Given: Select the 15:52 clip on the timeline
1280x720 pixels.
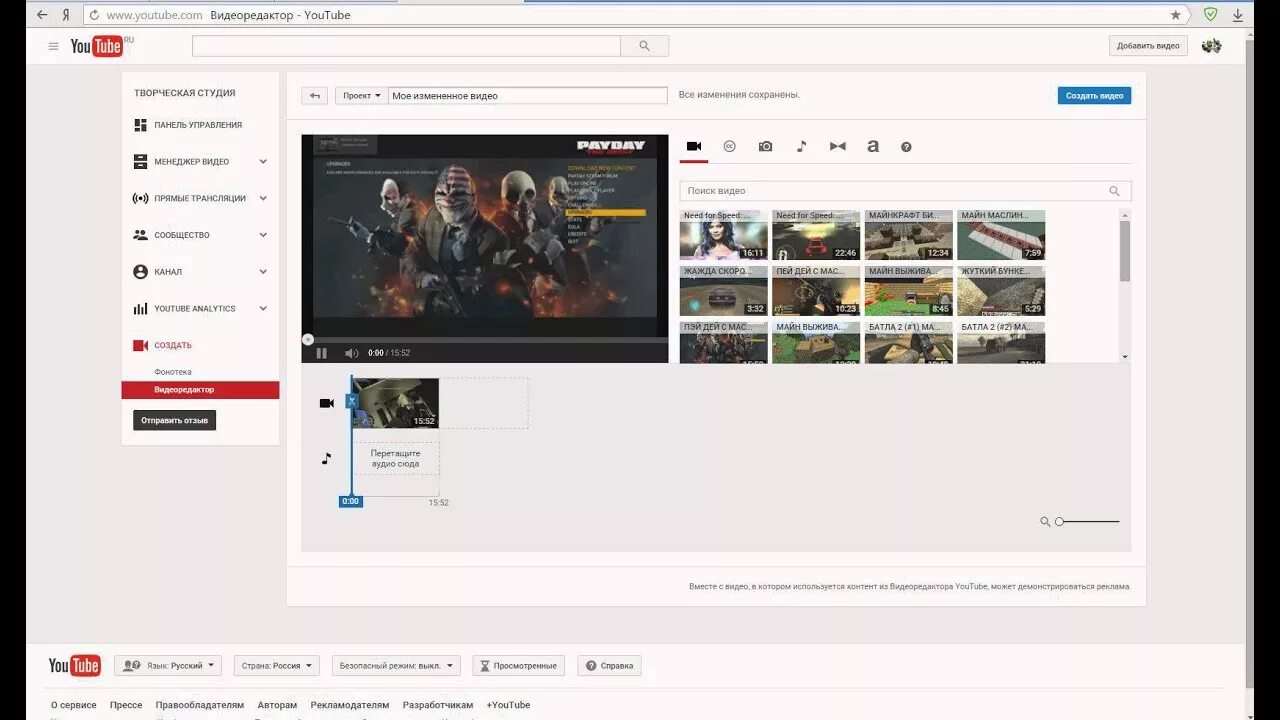Looking at the screenshot, I should tap(396, 403).
